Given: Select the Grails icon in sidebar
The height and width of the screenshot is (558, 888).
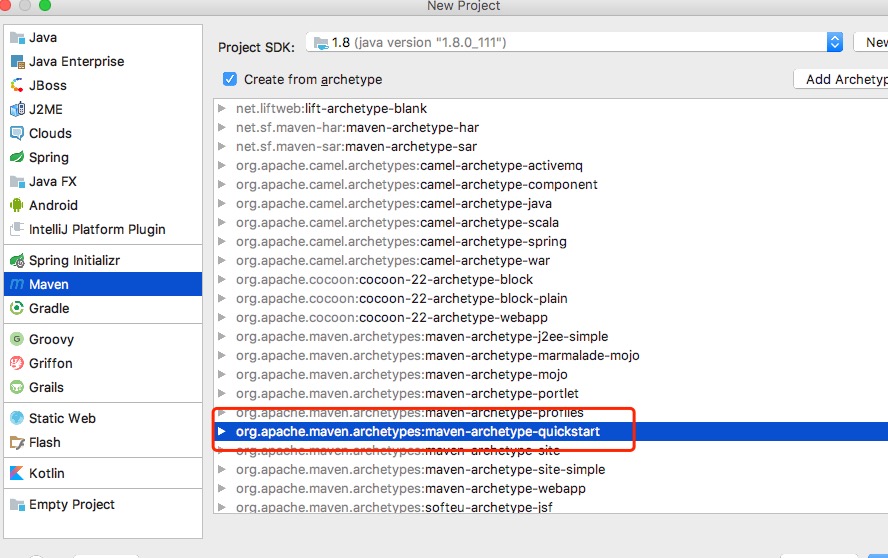Looking at the screenshot, I should pyautogui.click(x=18, y=387).
